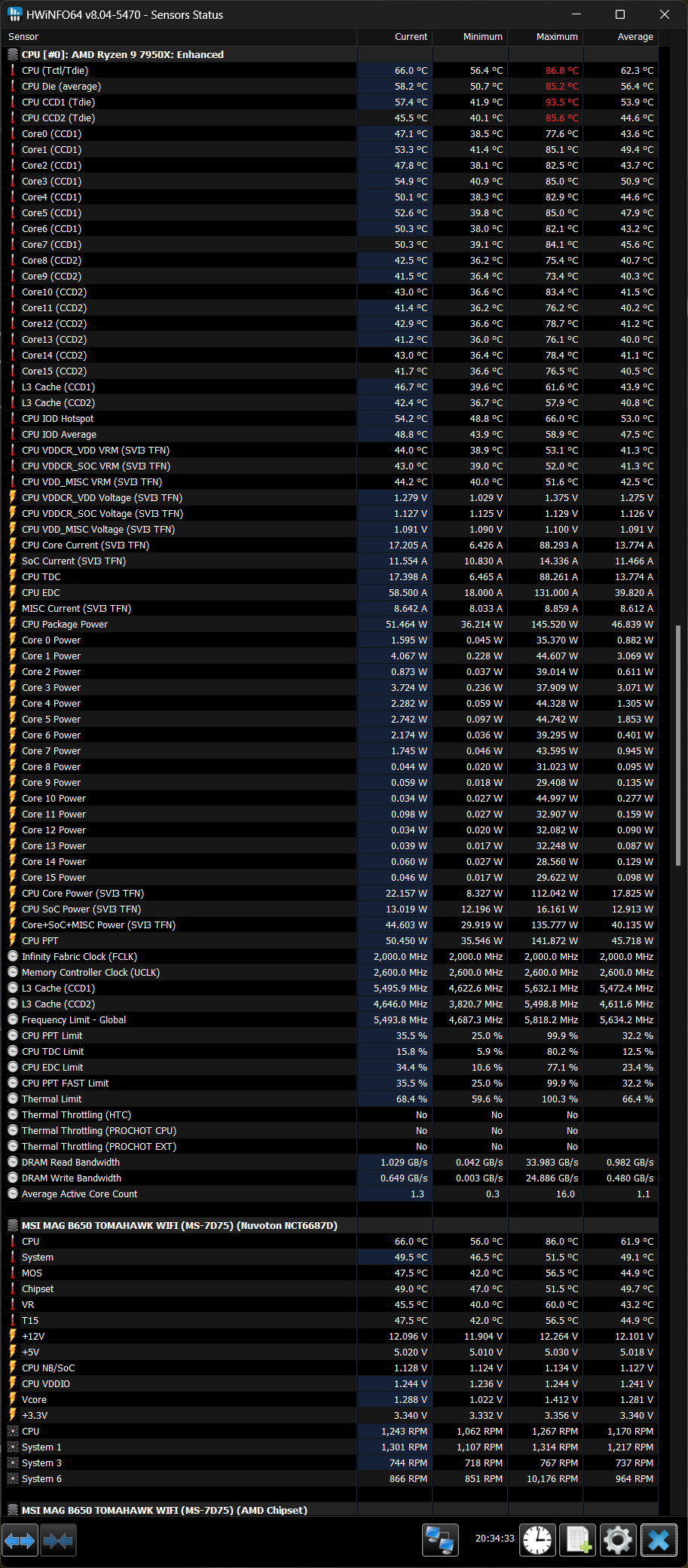Select the CPU VDDCR_VDD Voltage (SVI3 TFN) row

[x=330, y=497]
